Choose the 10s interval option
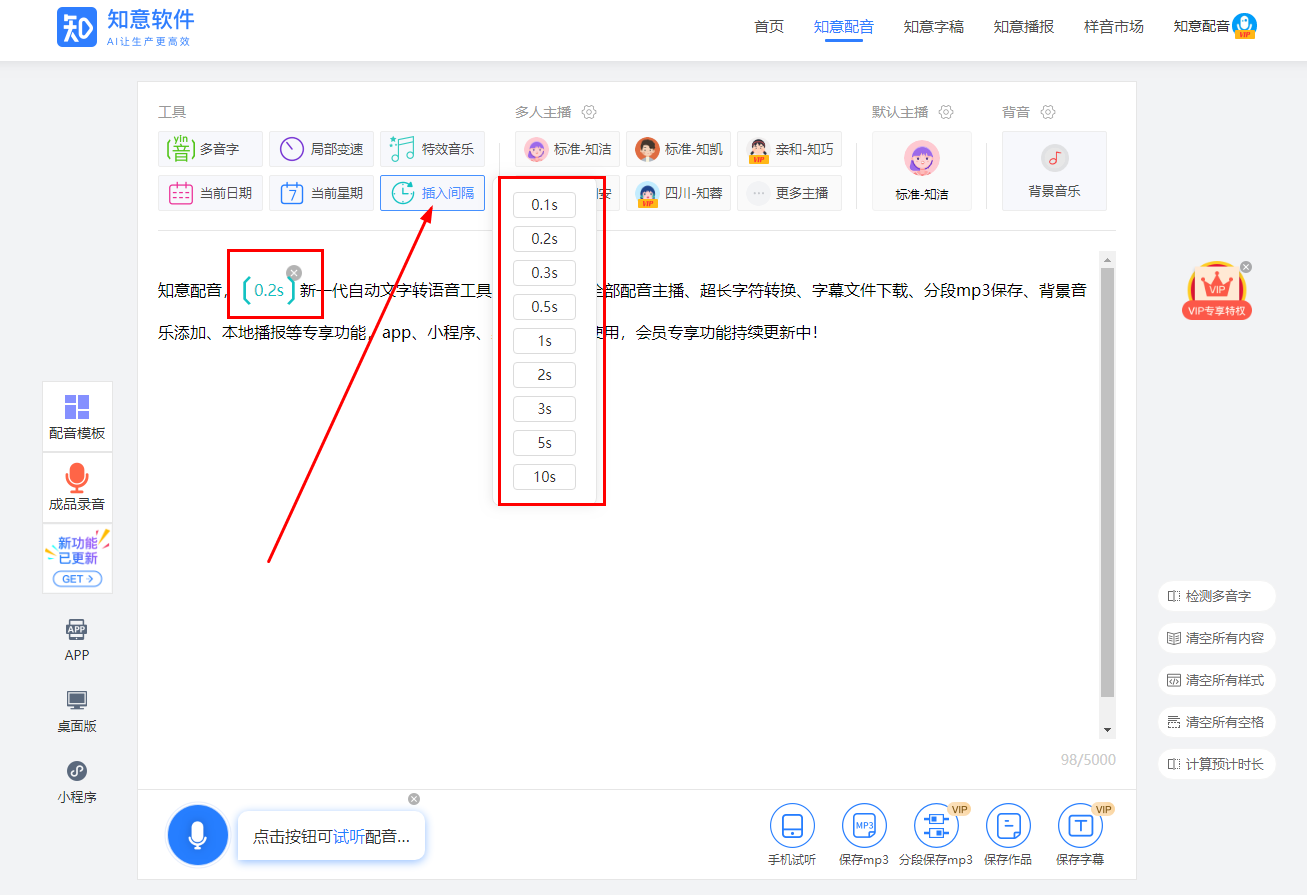This screenshot has height=895, width=1307. coord(544,477)
